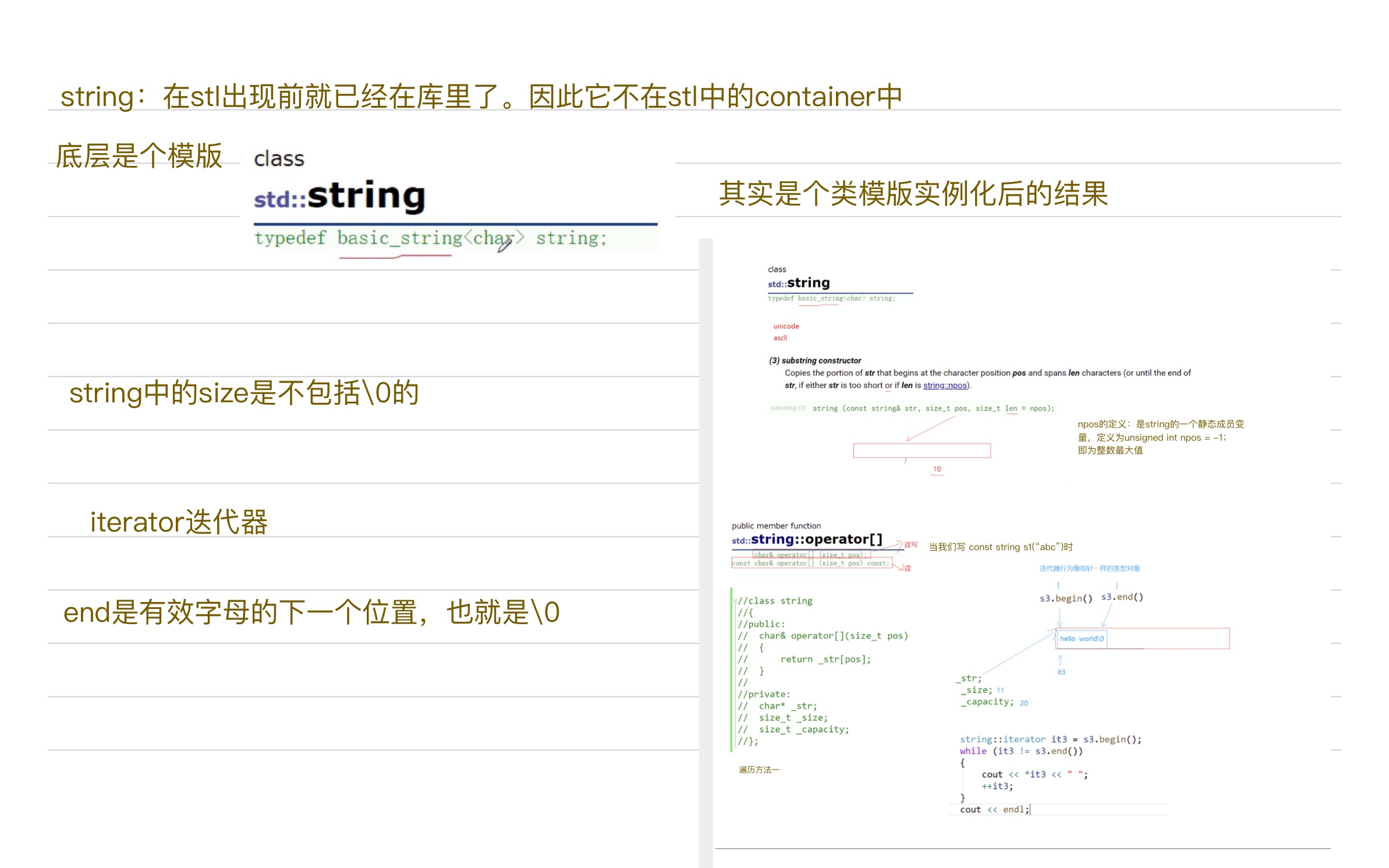Click the npos的定义 explanation note
The image size is (1389, 868).
[x=1160, y=437]
